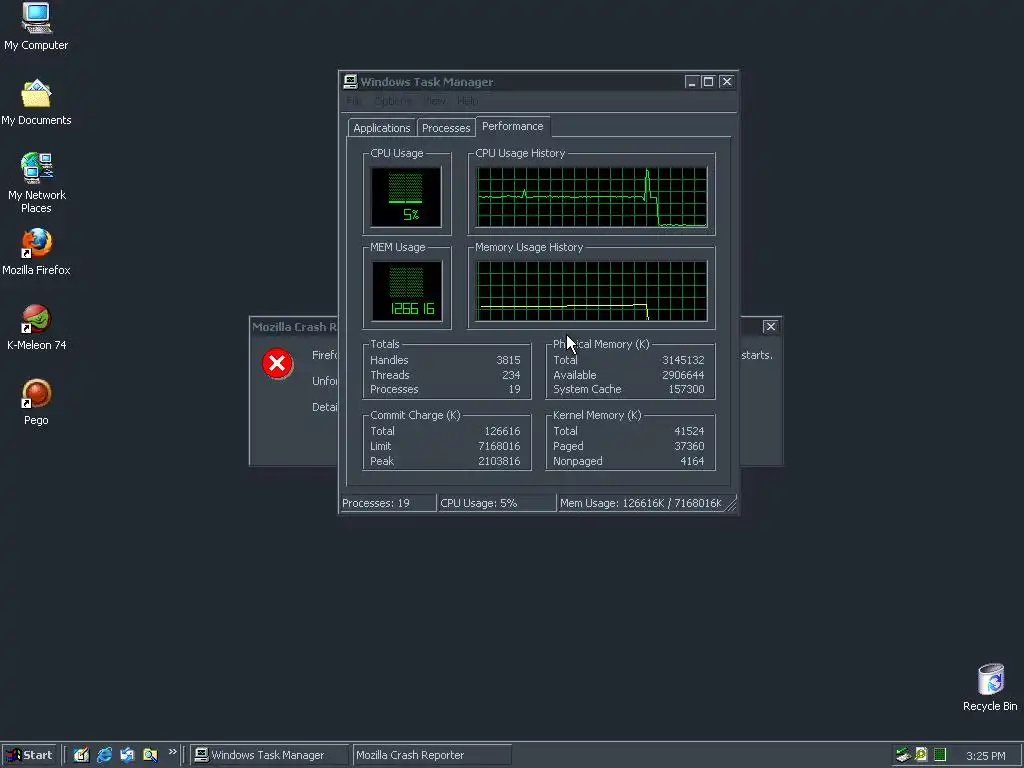Click the CPU Usage 5% gauge
The height and width of the screenshot is (768, 1024).
point(406,197)
